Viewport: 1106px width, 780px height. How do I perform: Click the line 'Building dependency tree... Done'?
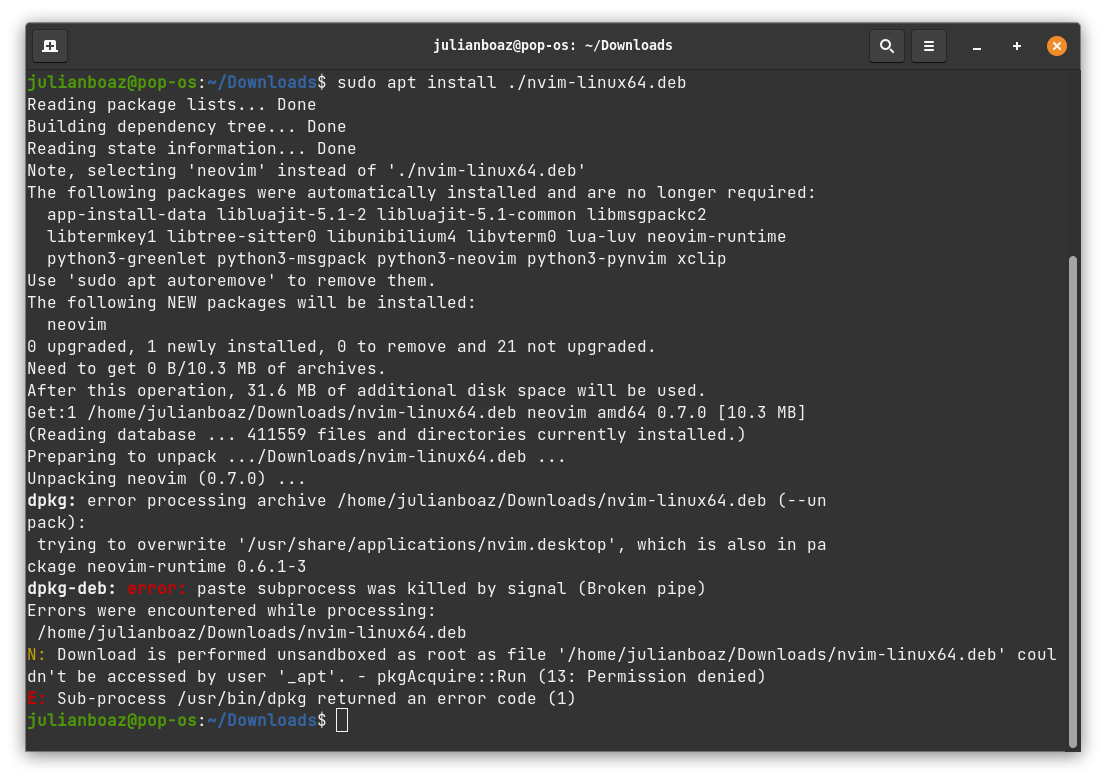pyautogui.click(x=187, y=126)
